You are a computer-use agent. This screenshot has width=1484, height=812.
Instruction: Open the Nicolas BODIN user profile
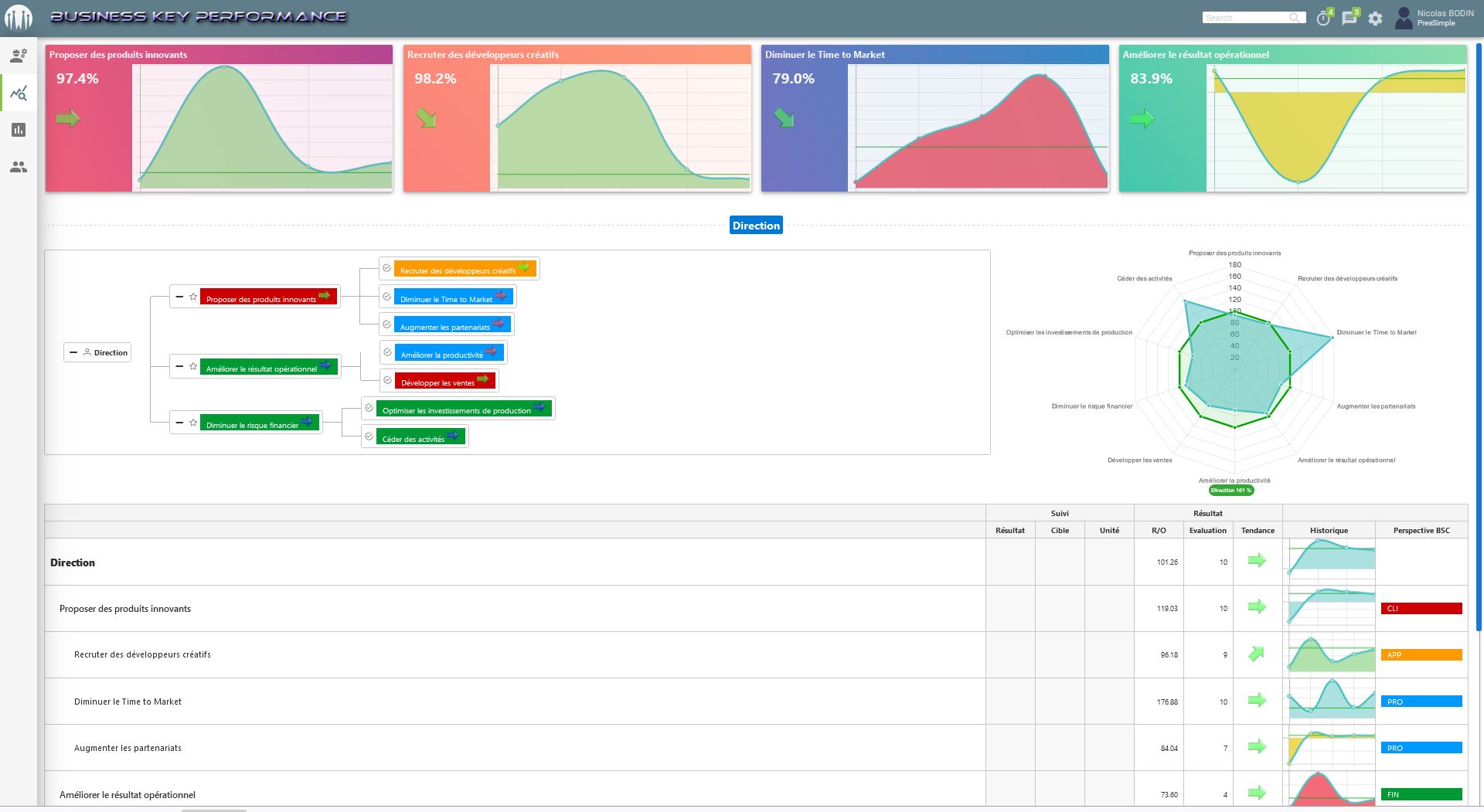coord(1435,18)
